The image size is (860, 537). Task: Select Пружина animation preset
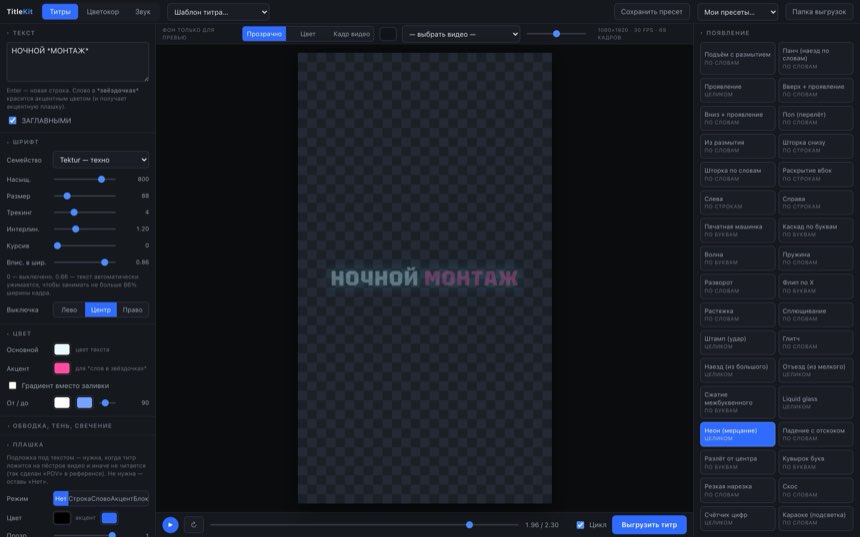point(816,258)
